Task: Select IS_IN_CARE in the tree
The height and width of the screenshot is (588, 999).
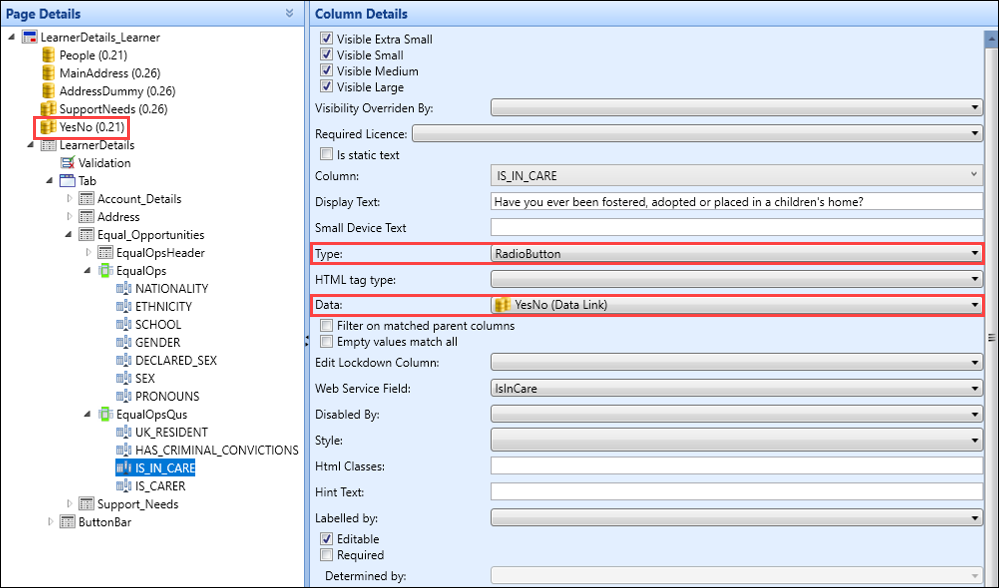Action: click(x=164, y=468)
